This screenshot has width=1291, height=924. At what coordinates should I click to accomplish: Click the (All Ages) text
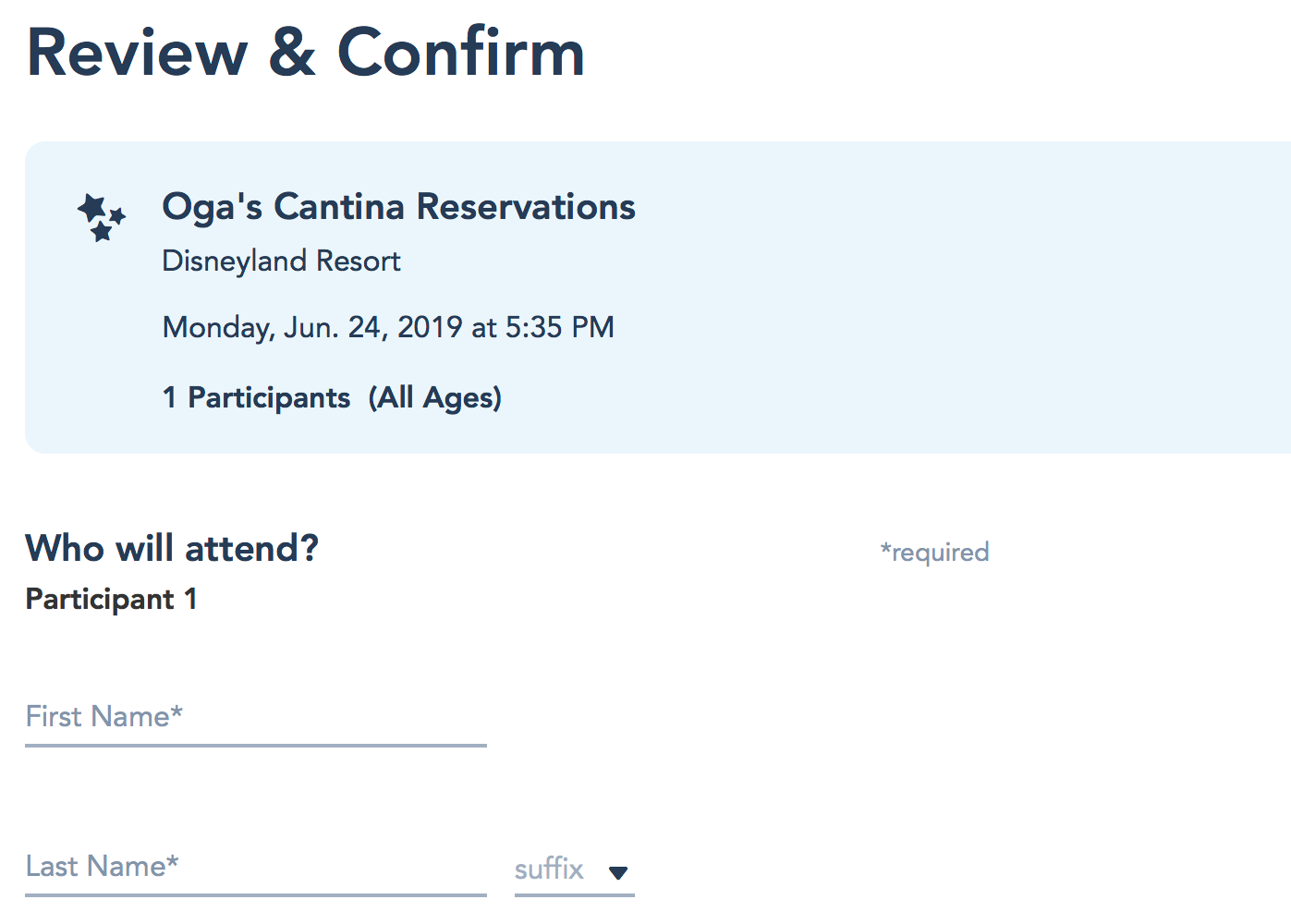[435, 398]
